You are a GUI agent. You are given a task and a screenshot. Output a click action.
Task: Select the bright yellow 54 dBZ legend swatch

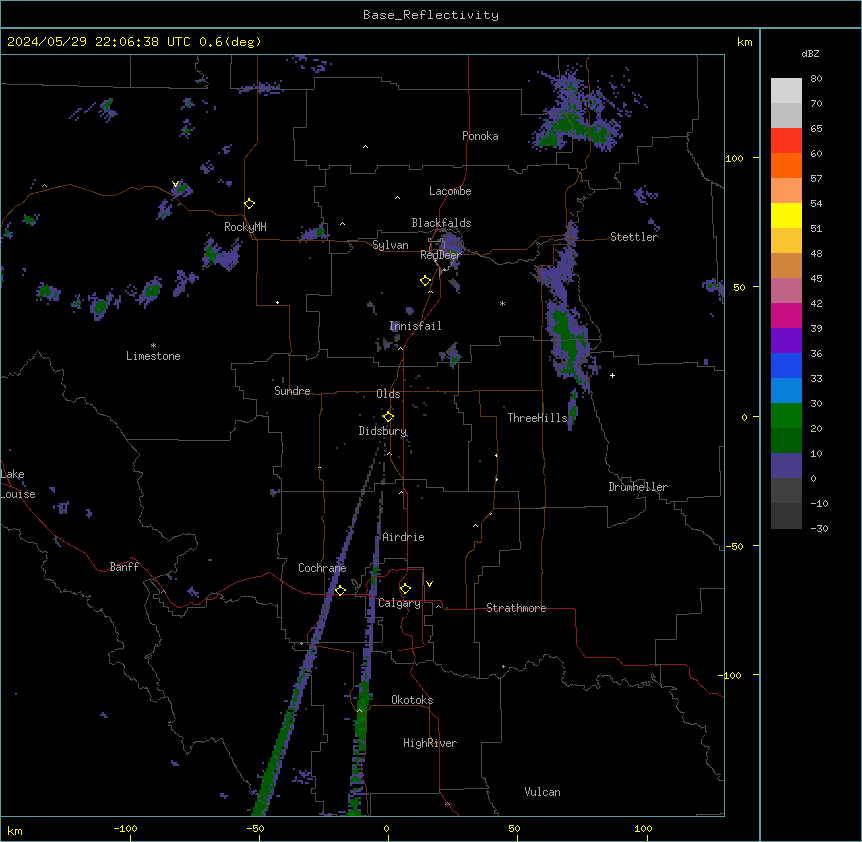[786, 215]
